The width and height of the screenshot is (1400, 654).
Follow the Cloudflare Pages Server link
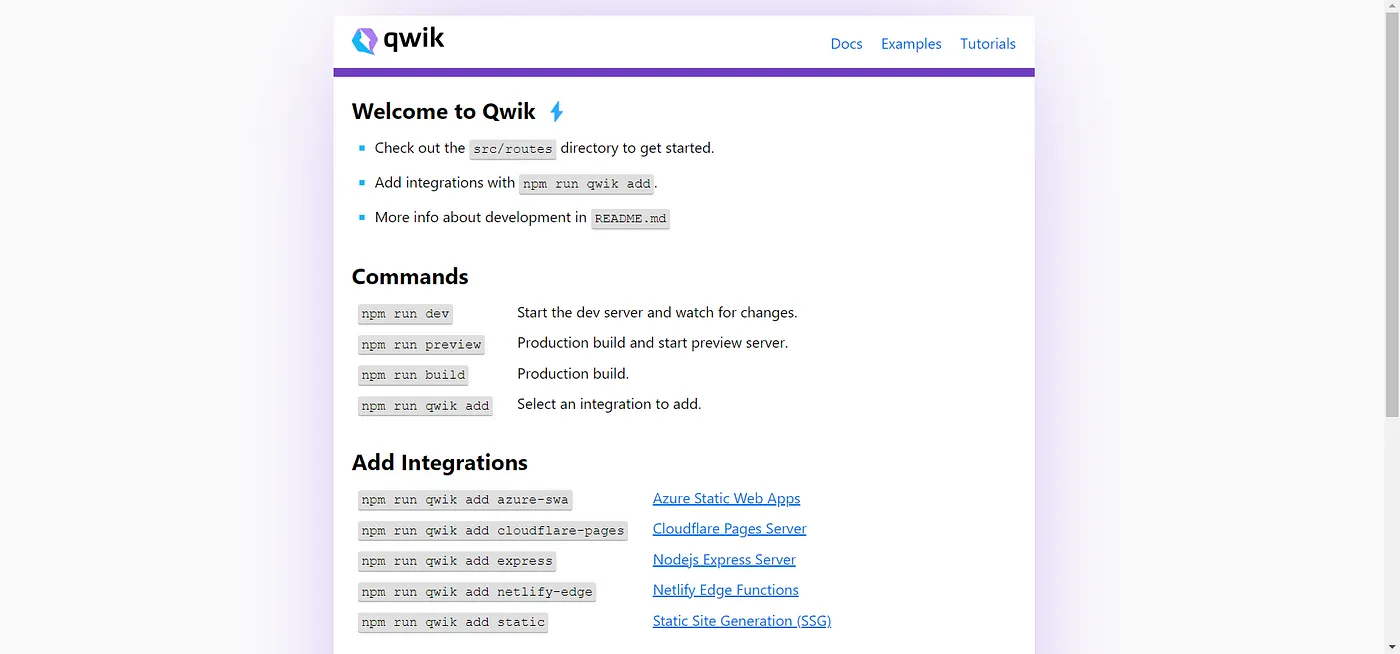pyautogui.click(x=729, y=529)
